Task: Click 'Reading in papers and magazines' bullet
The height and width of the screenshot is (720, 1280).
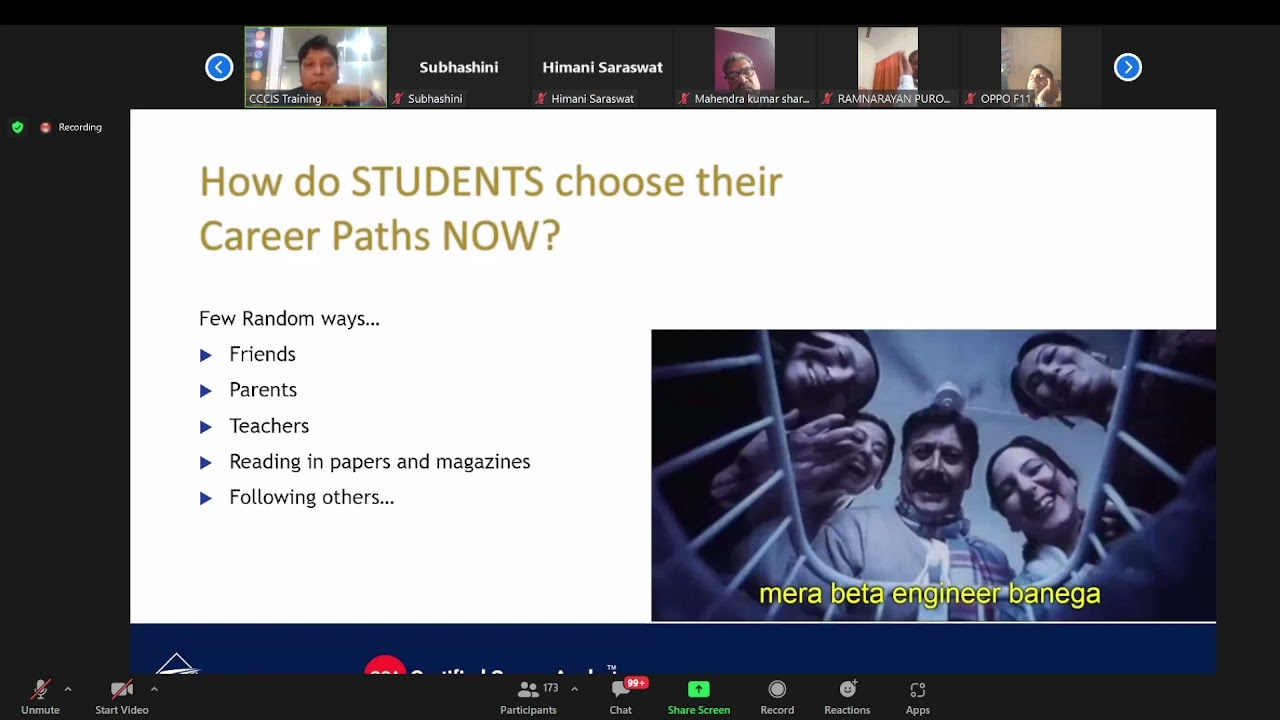Action: [380, 462]
